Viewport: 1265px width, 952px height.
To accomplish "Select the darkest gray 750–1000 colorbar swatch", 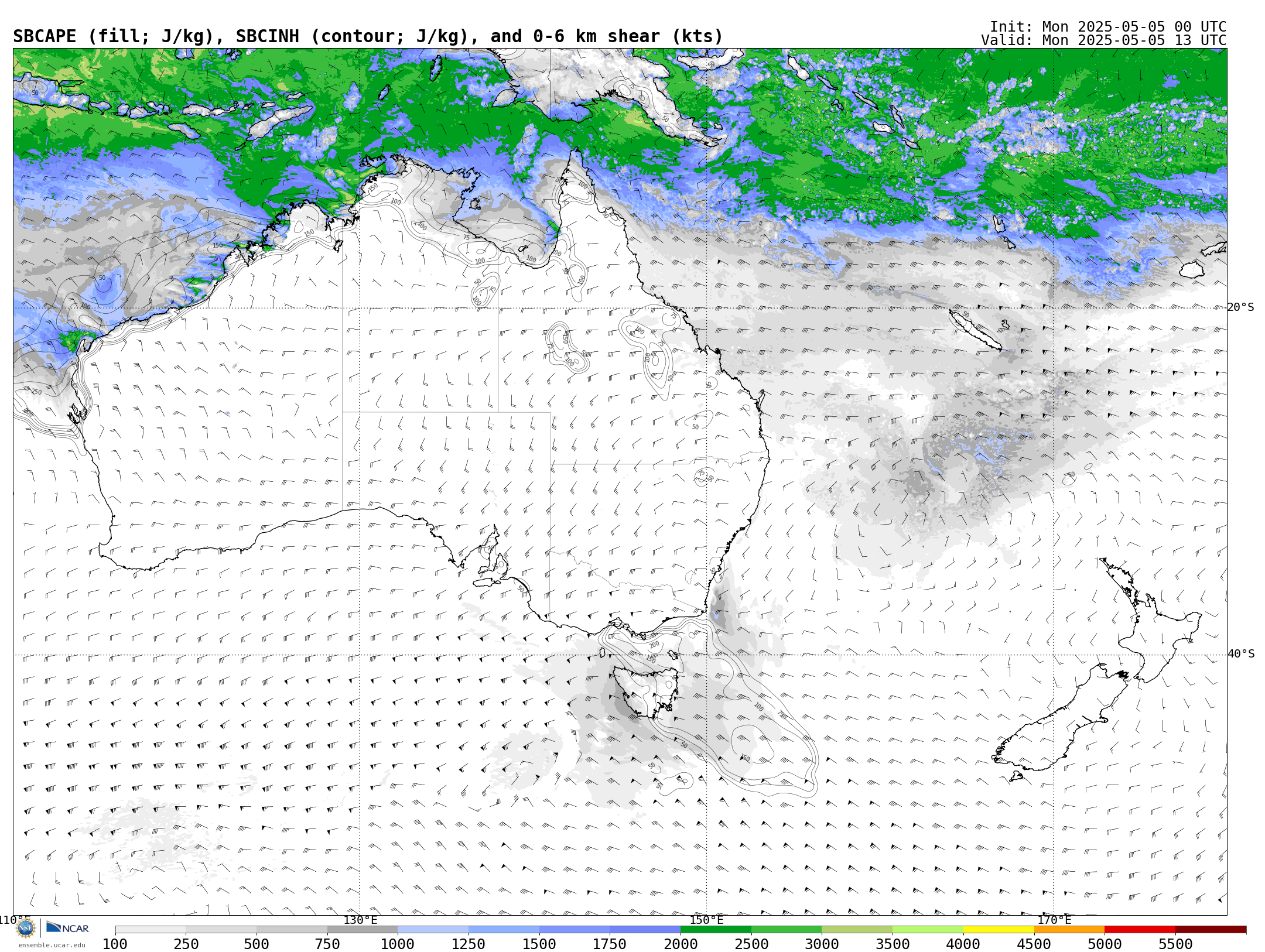I will coord(363,930).
